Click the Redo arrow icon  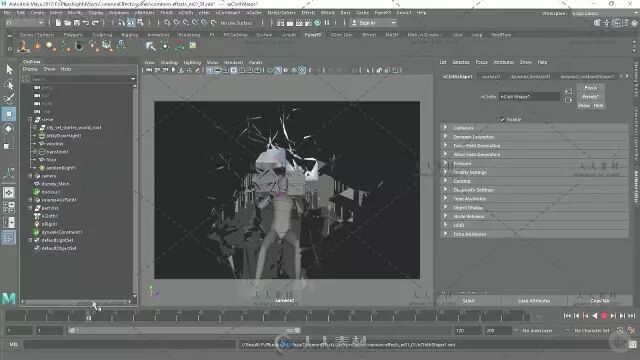(95, 23)
